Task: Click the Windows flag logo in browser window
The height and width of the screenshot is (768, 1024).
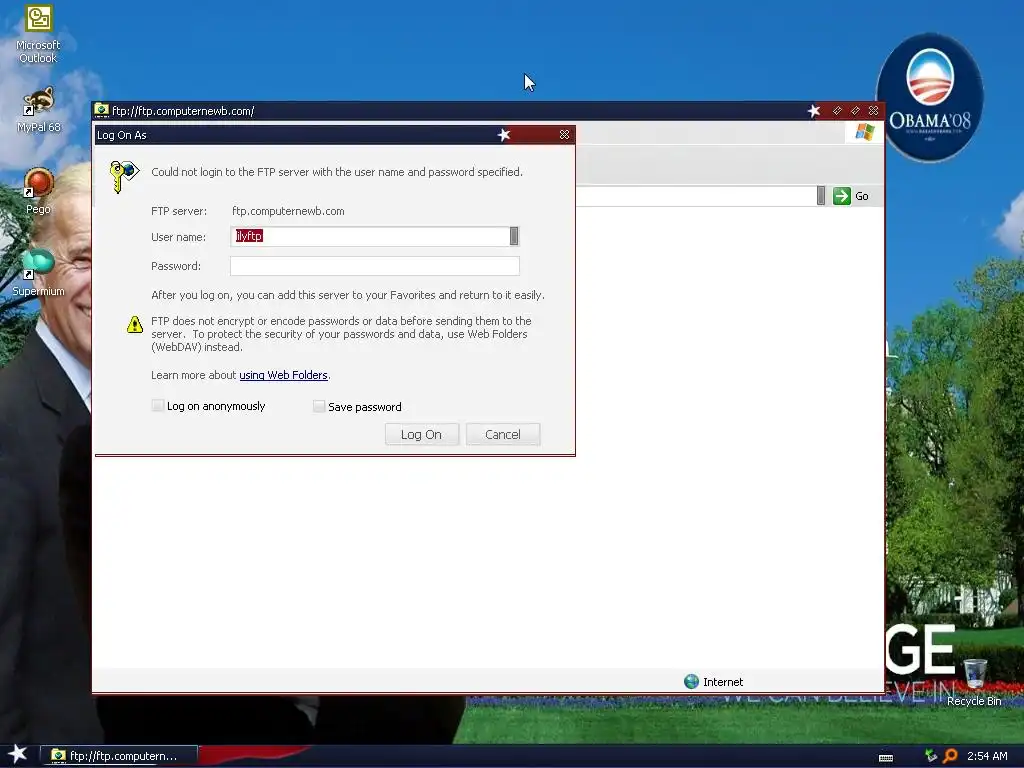Action: (865, 132)
